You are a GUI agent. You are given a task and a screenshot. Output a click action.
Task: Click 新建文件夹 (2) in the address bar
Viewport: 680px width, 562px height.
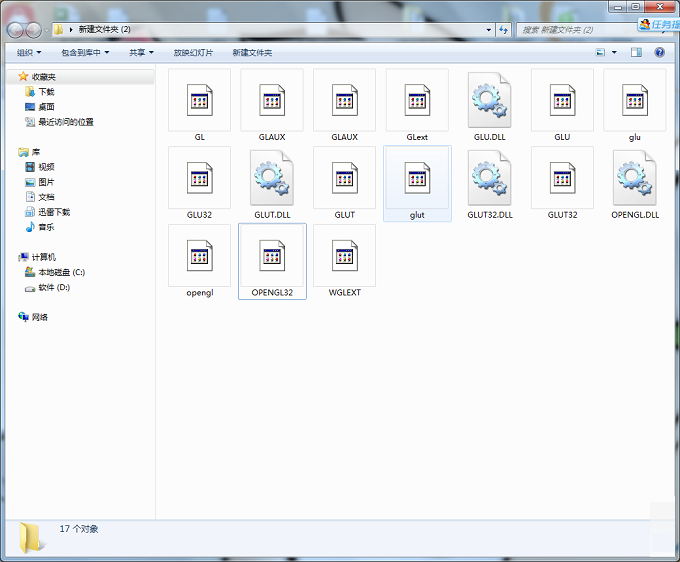(x=105, y=29)
